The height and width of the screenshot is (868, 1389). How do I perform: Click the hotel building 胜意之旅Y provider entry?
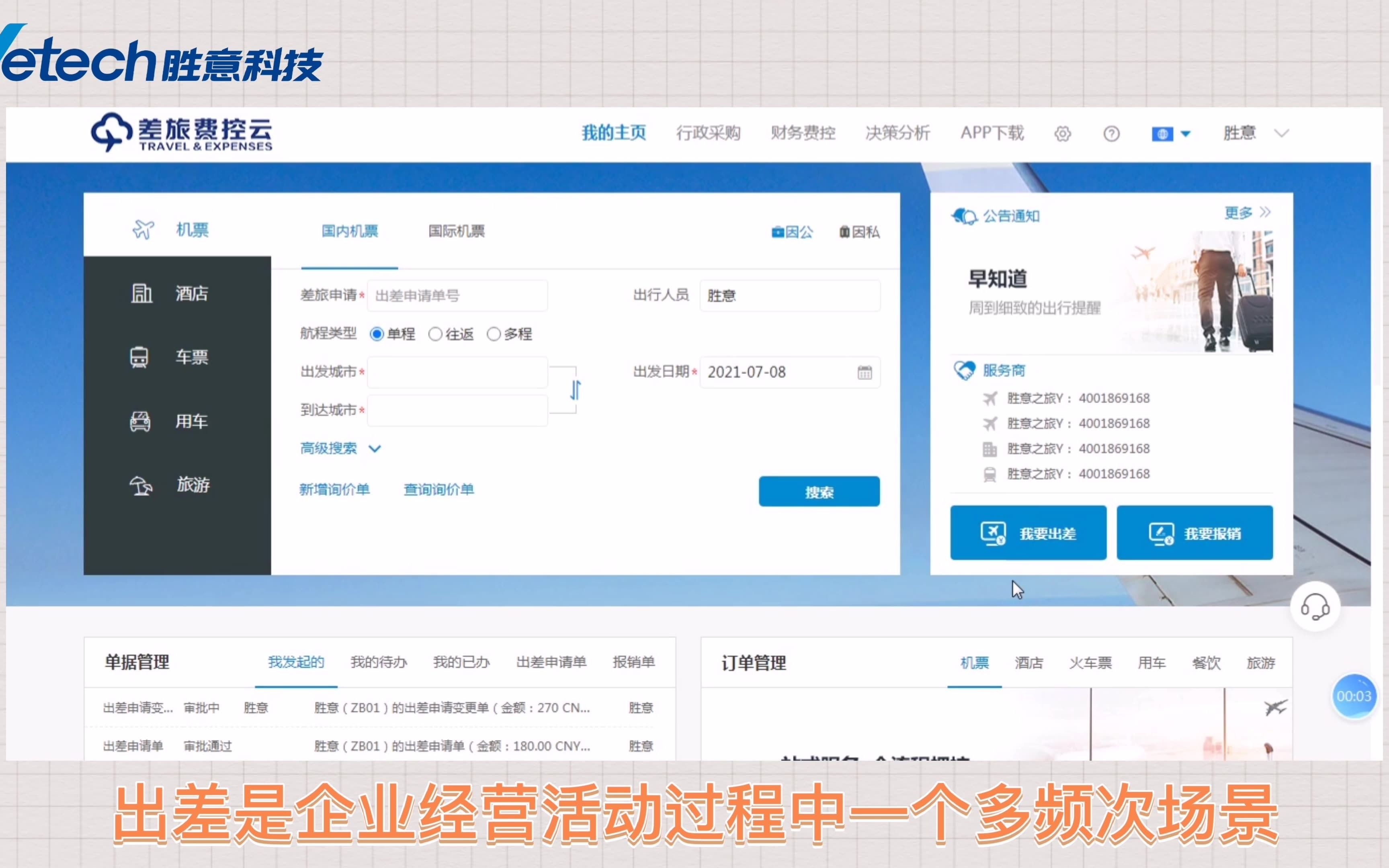1066,449
